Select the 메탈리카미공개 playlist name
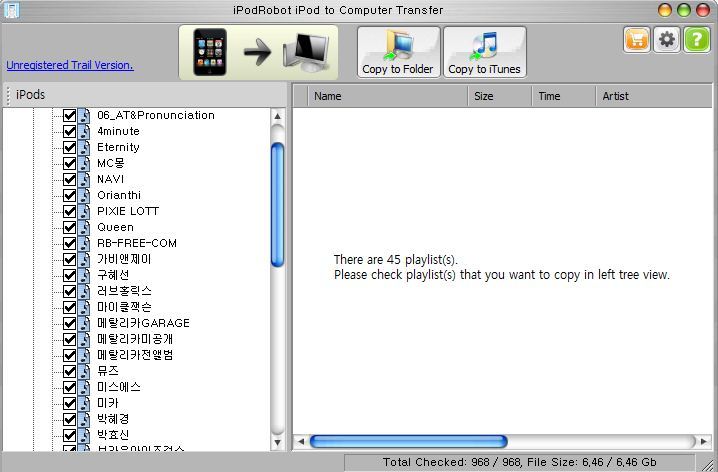The height and width of the screenshot is (472, 718). point(135,339)
